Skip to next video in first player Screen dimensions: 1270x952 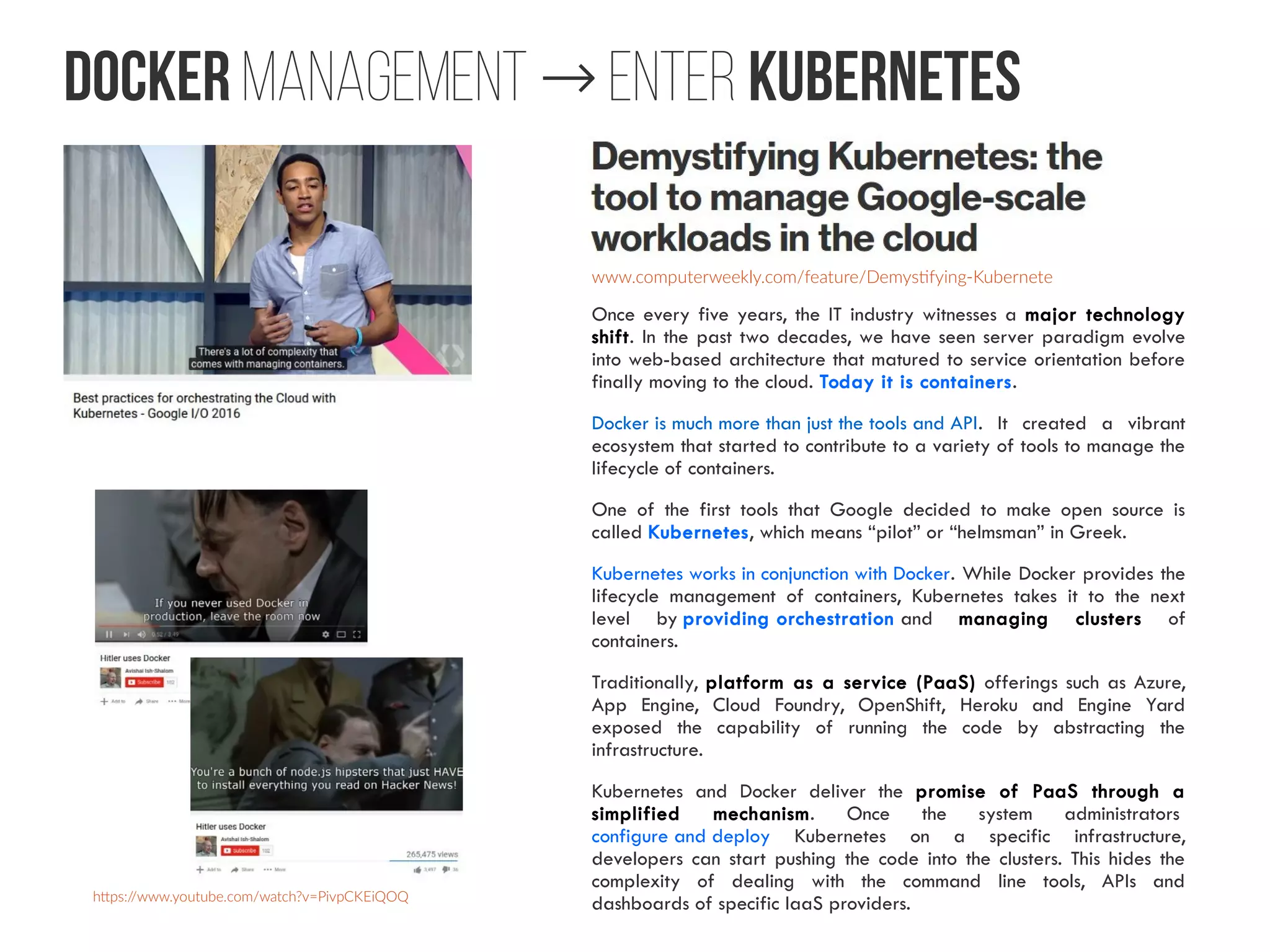pyautogui.click(x=126, y=634)
